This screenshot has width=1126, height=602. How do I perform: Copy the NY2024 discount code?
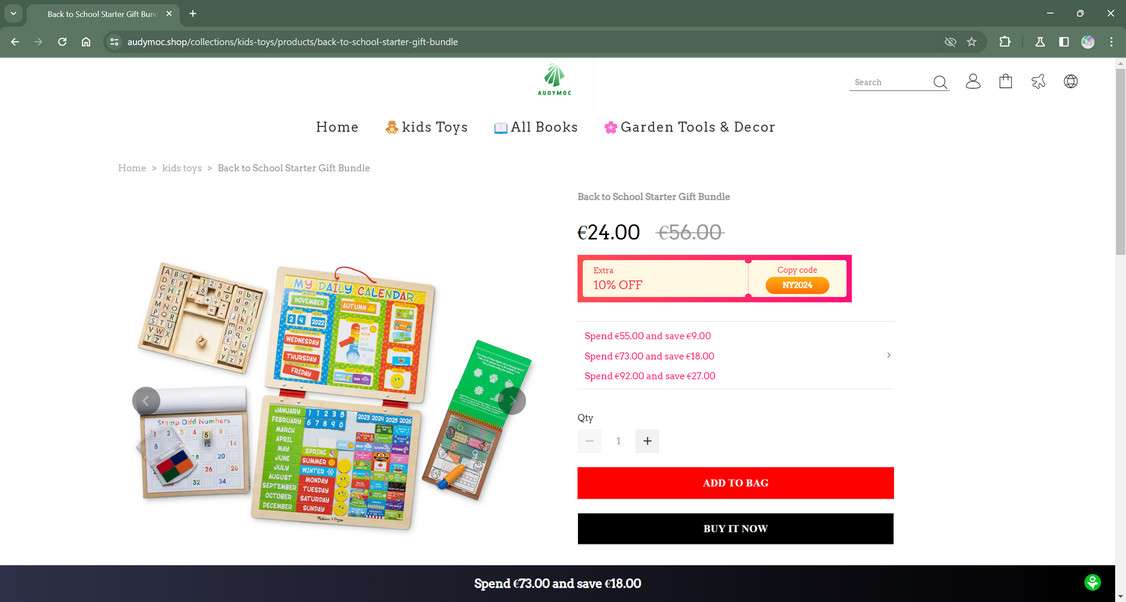[x=797, y=285]
